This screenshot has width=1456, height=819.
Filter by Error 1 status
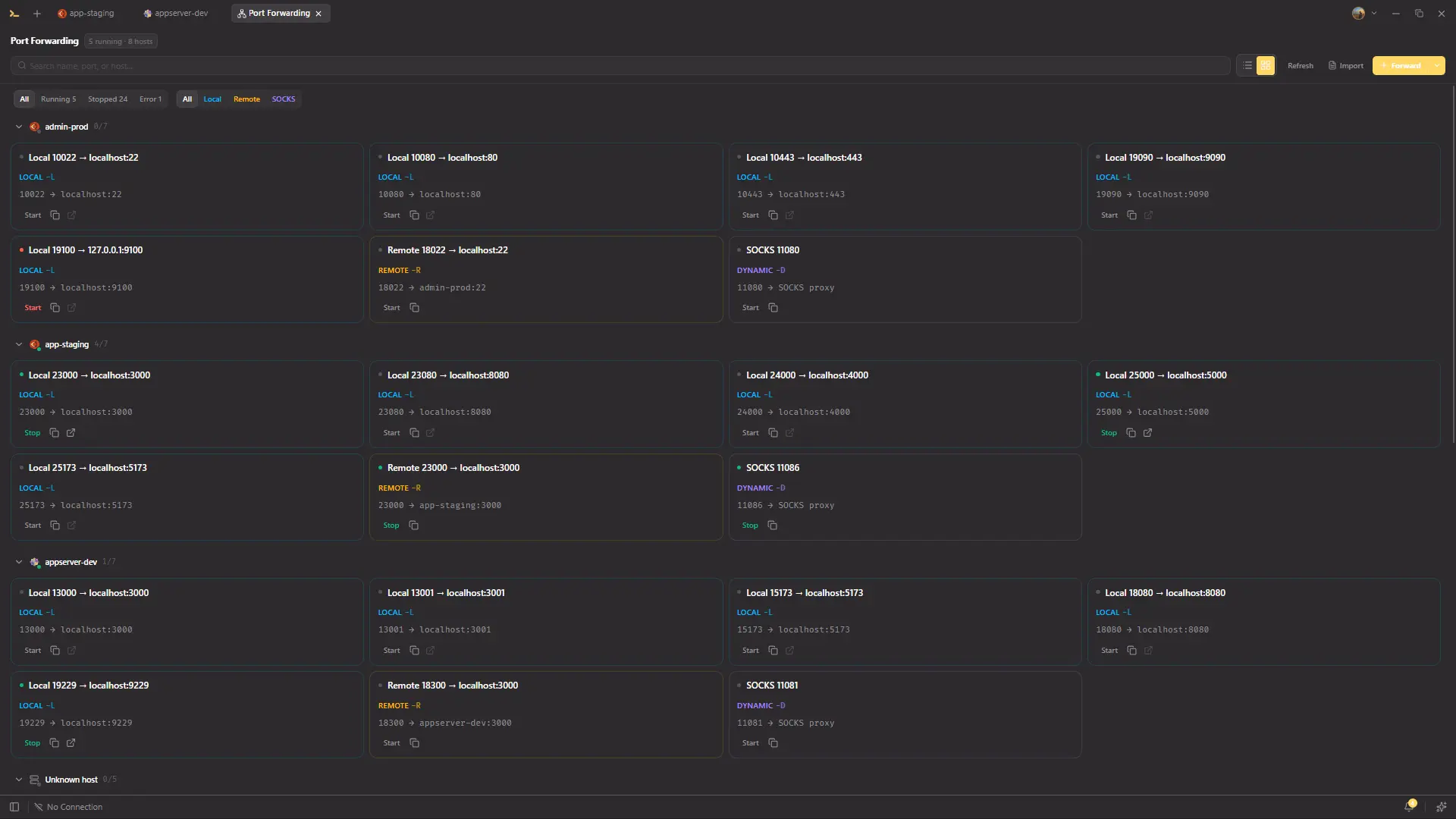pos(150,99)
